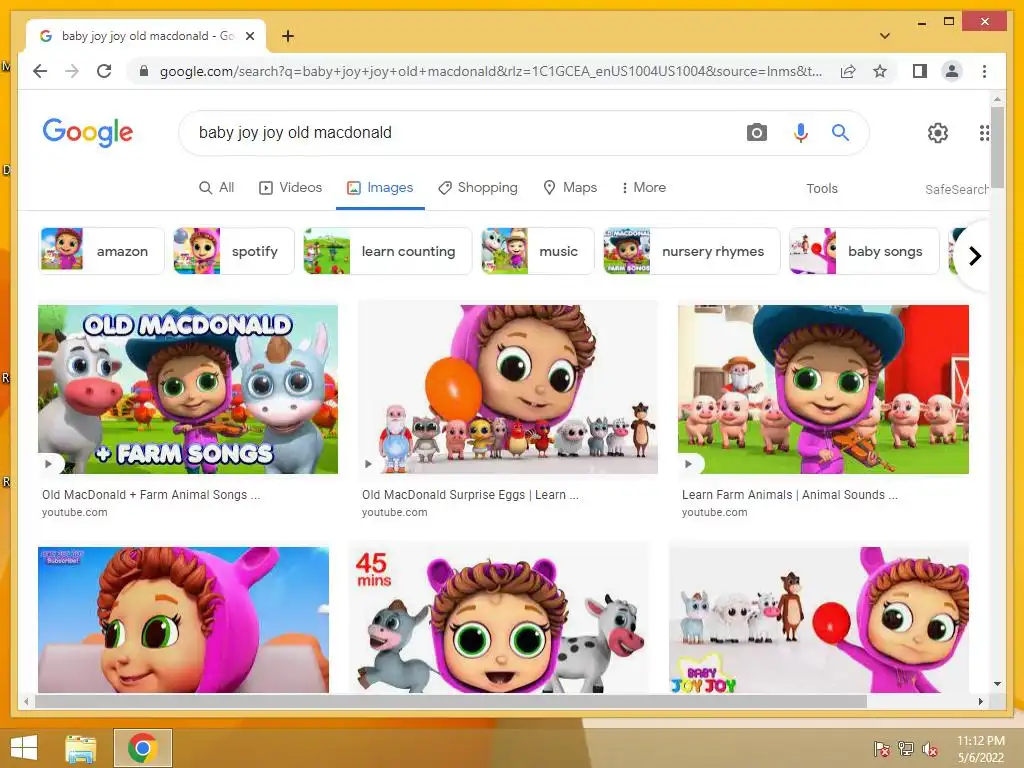
Task: Open the taskbar clock and date
Action: 980,748
